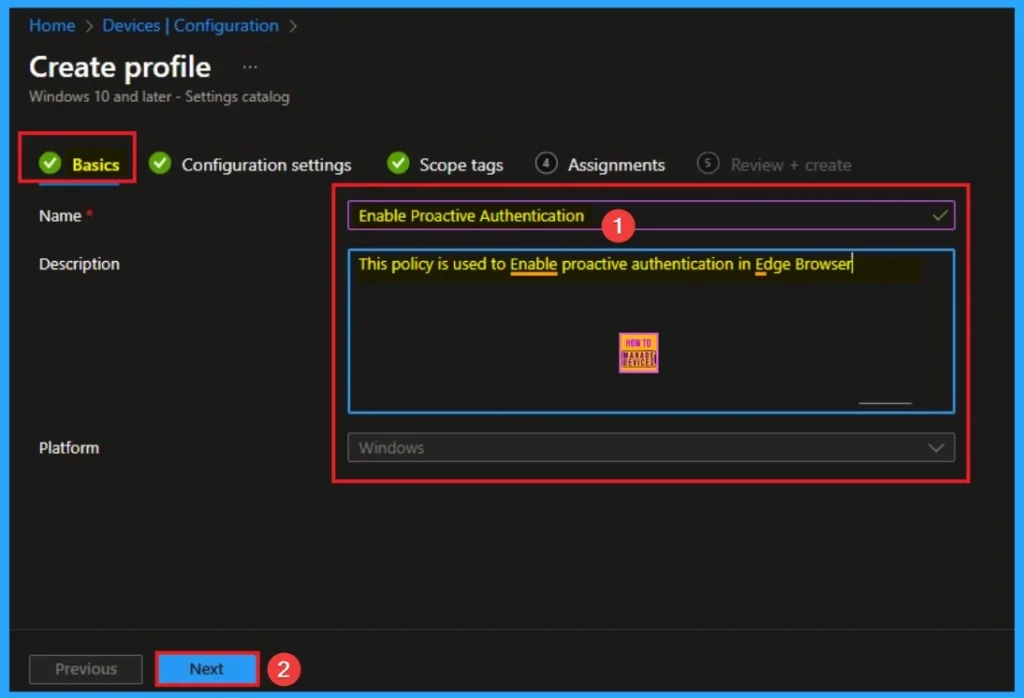
Task: Go to Devices | Configuration breadcrumb
Action: [190, 25]
